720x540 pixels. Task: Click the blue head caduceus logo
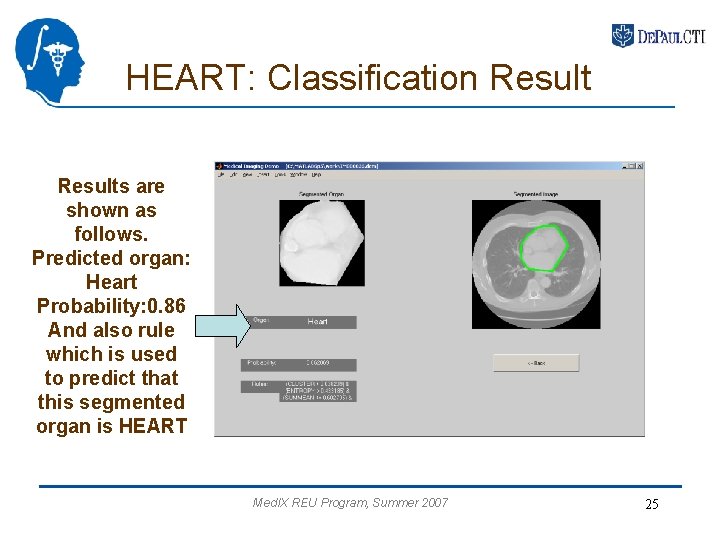pyautogui.click(x=50, y=61)
